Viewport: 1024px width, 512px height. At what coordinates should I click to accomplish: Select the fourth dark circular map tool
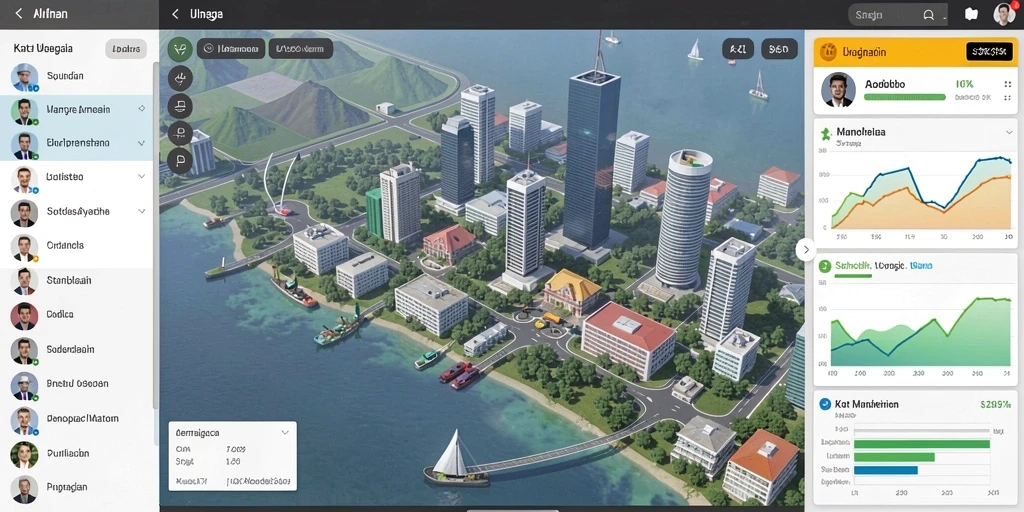click(x=180, y=133)
